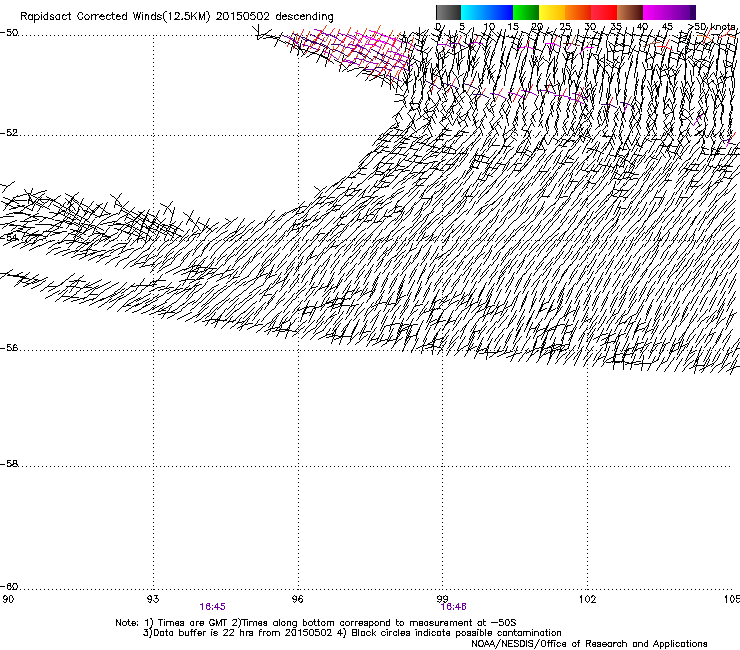Click the longitude label '93'

pyautogui.click(x=153, y=599)
